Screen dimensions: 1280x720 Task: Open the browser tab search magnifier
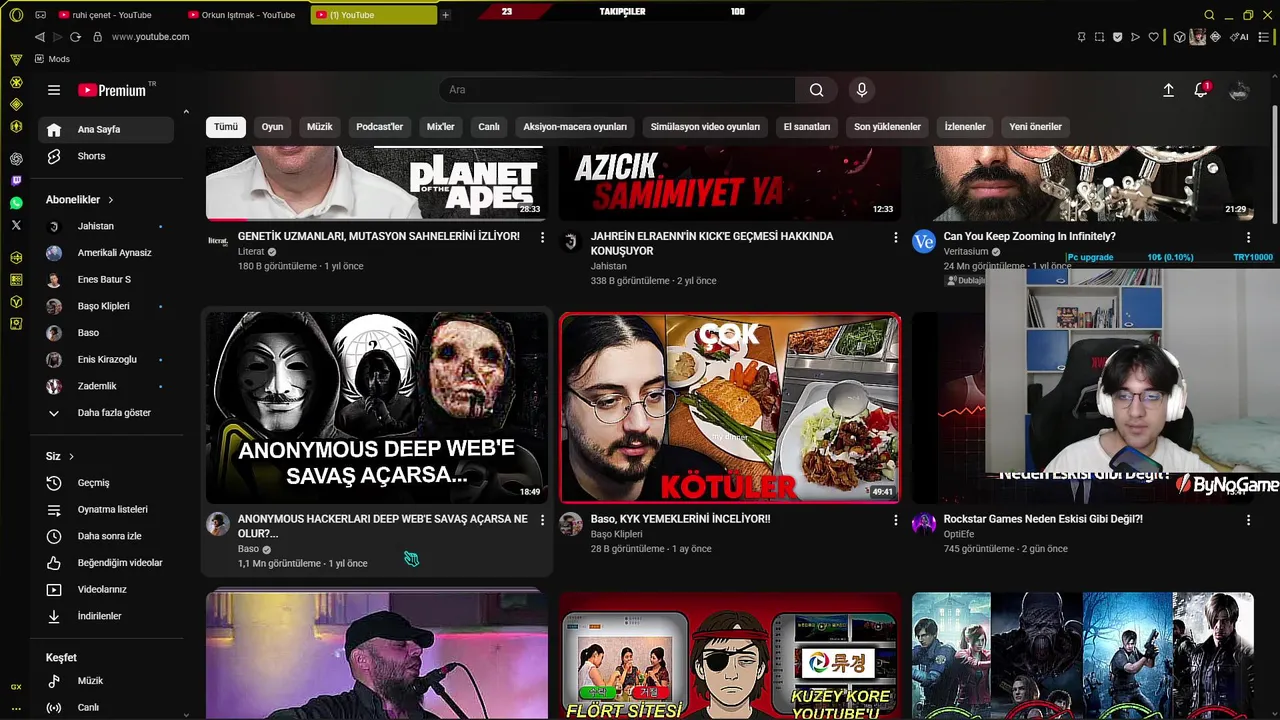coord(1209,15)
